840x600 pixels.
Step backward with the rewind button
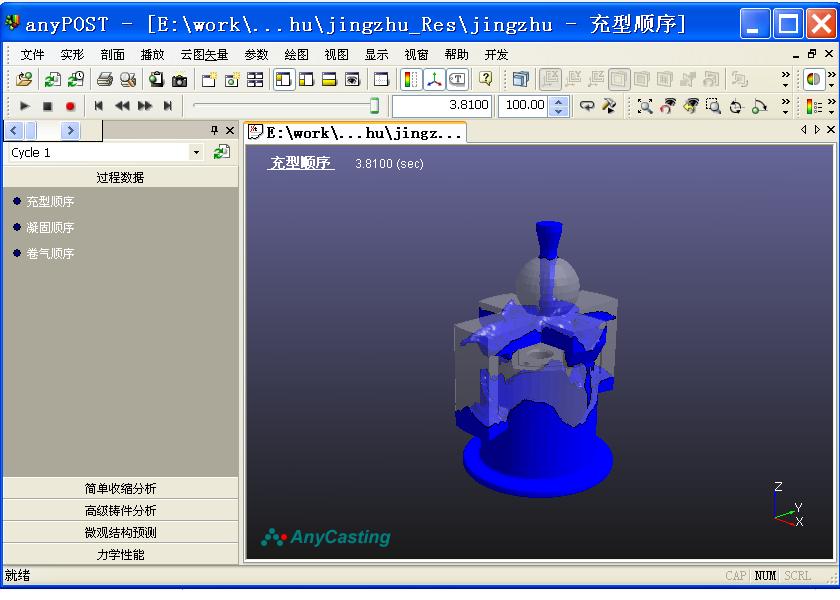(x=122, y=106)
